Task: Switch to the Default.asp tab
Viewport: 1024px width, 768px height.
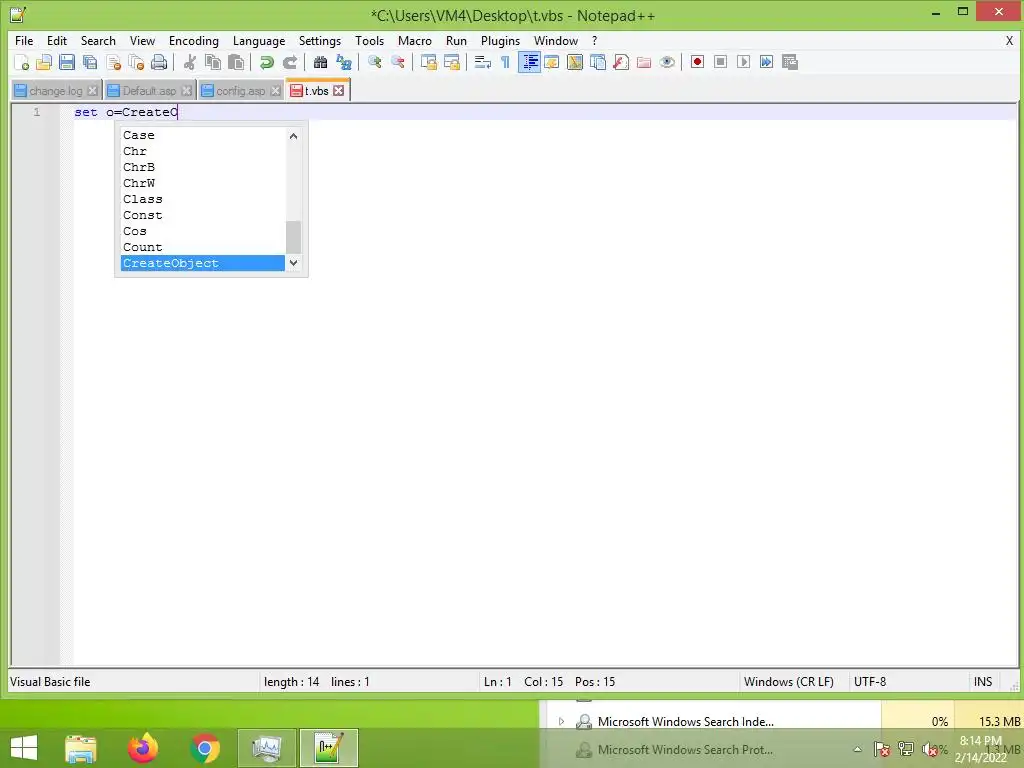Action: (x=149, y=91)
